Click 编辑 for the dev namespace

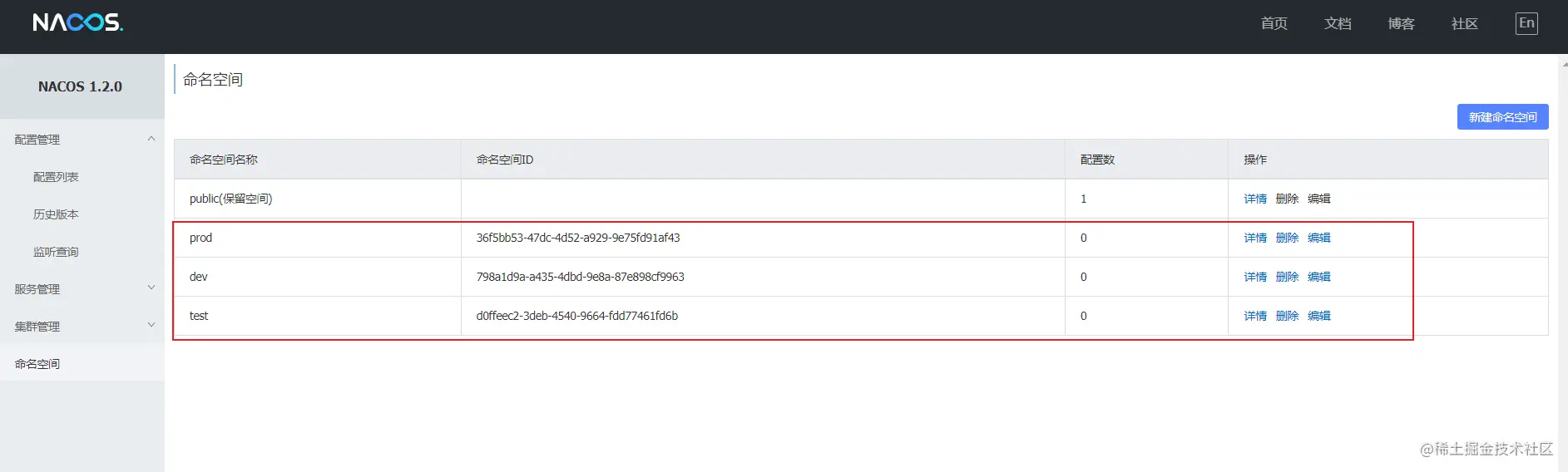click(1318, 277)
